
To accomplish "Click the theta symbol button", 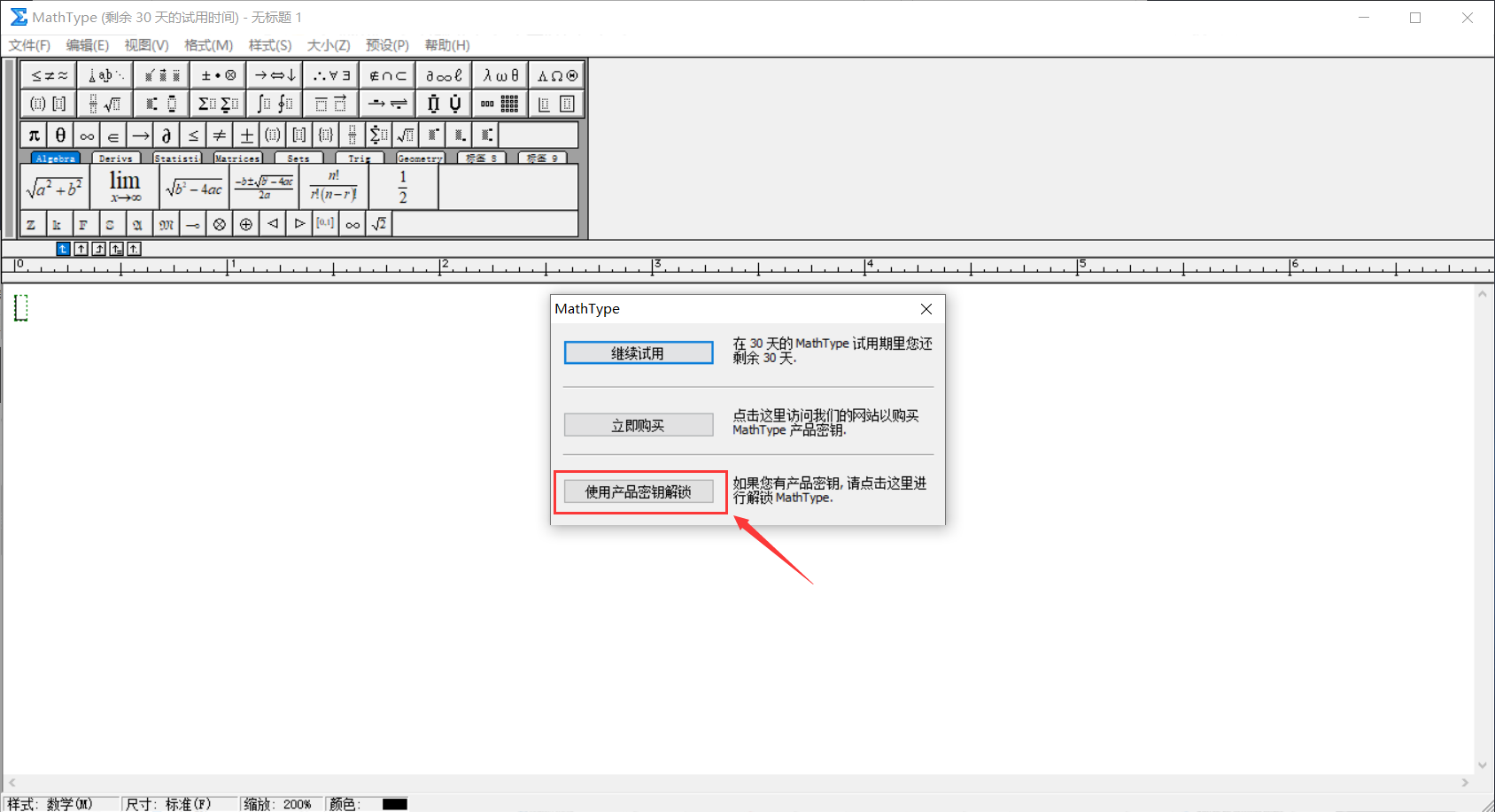I will point(60,135).
